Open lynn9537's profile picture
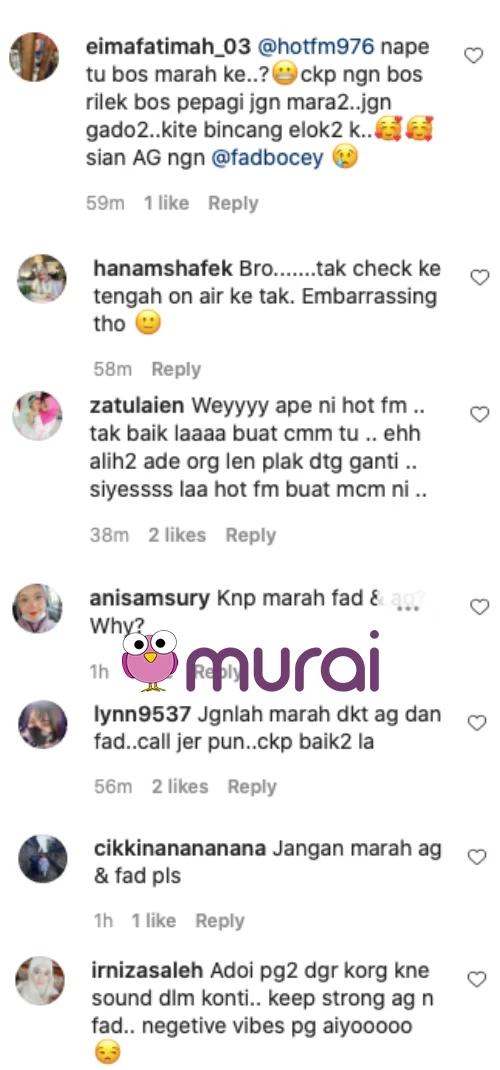This screenshot has width=500, height=1070. [x=42, y=724]
